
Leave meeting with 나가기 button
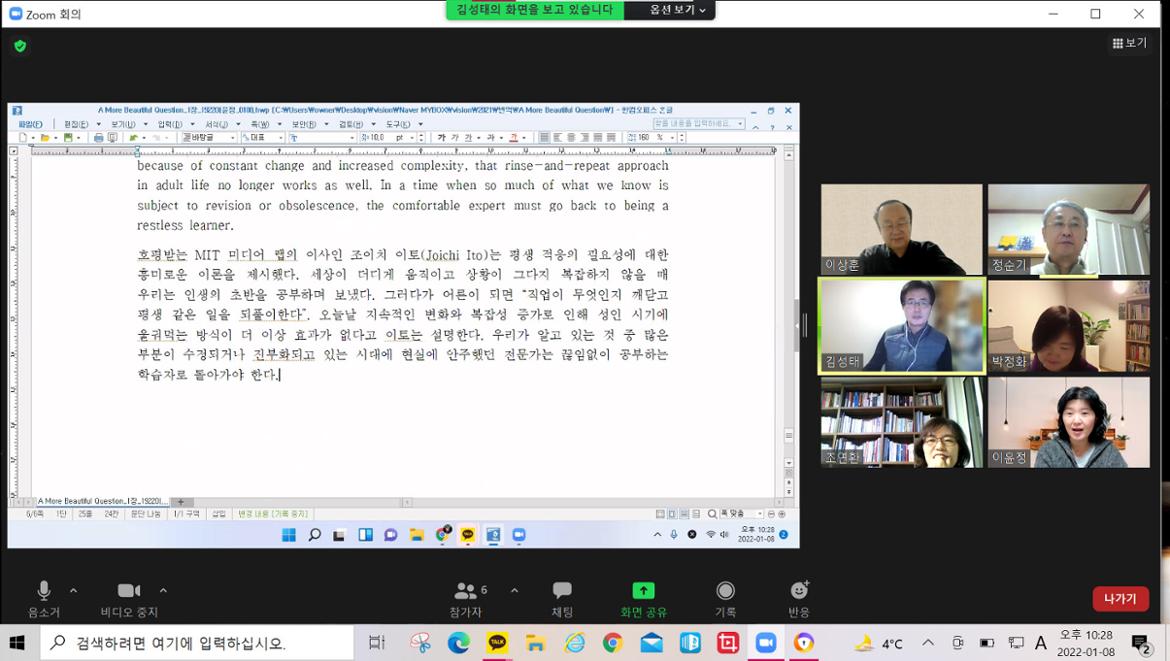1120,598
